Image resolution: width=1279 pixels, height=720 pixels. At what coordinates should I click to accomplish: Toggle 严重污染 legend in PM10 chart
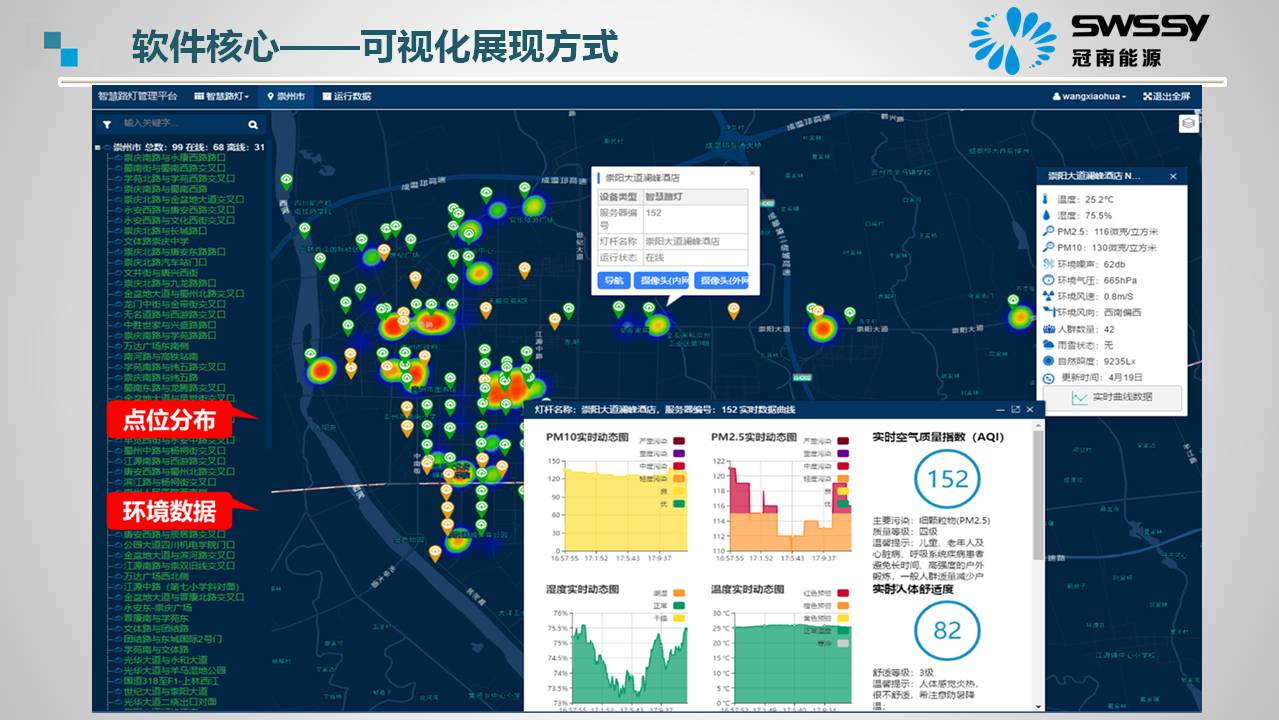click(679, 441)
